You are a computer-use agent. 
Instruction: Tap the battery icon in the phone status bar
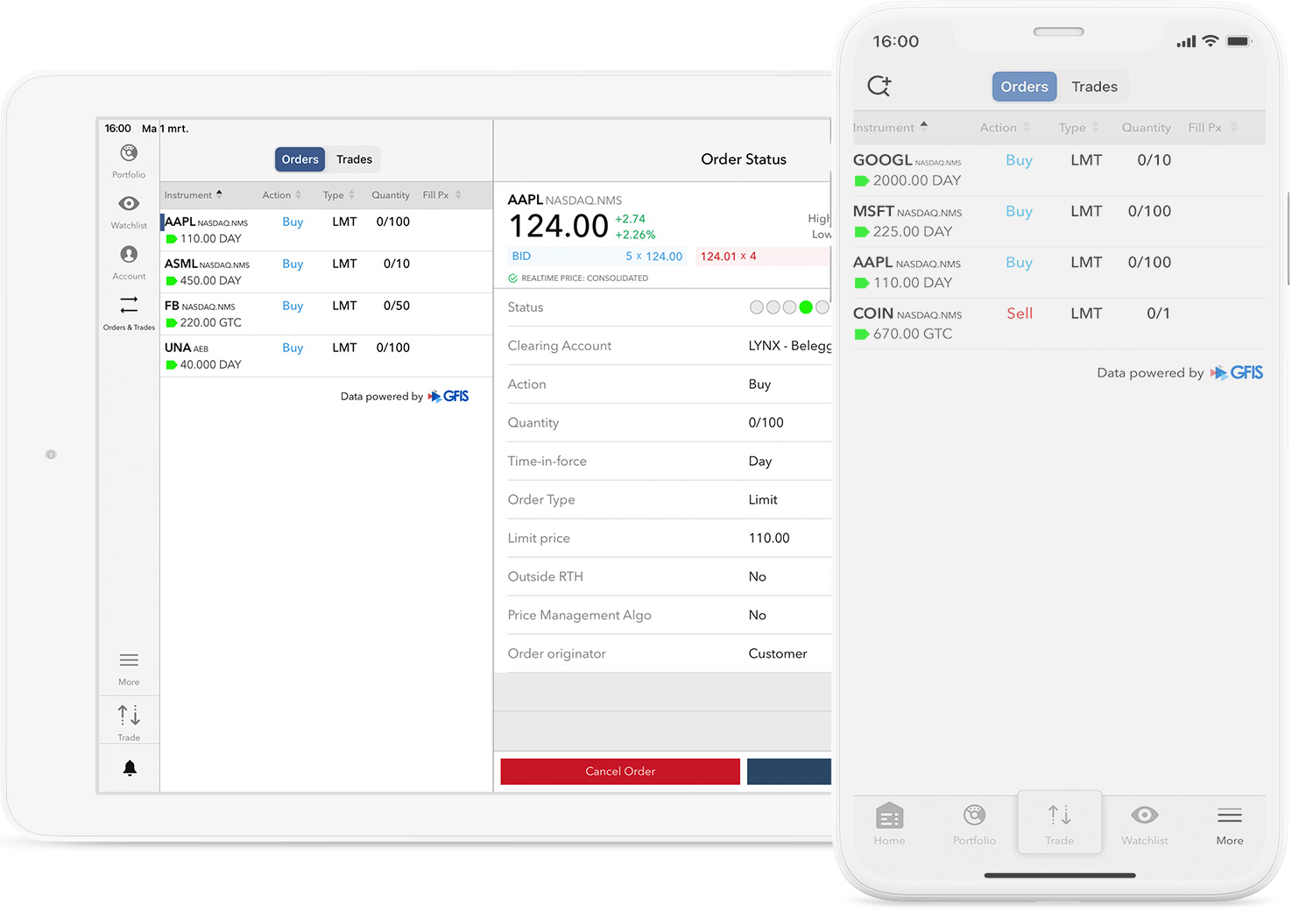(x=1239, y=41)
